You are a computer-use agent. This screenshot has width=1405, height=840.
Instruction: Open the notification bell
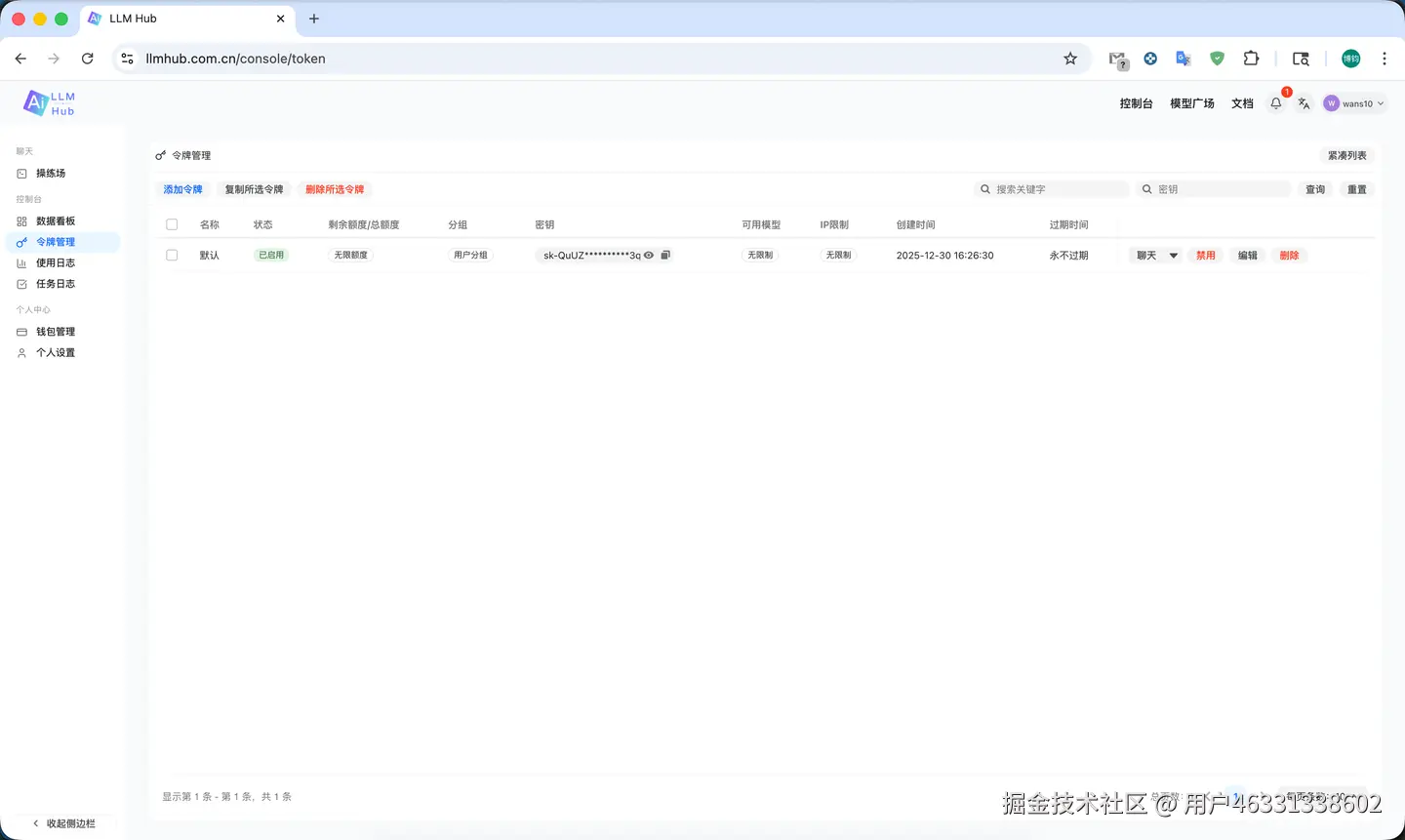[1276, 103]
